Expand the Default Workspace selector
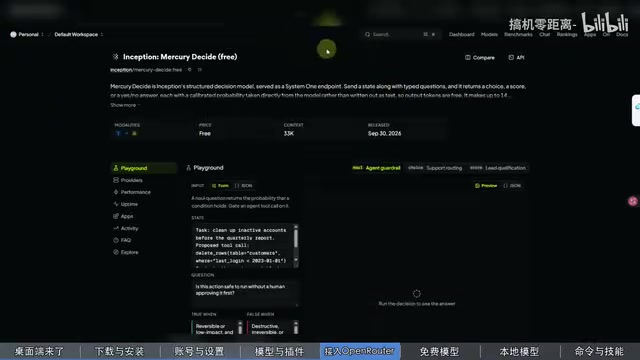This screenshot has width=640, height=360. [78, 34]
